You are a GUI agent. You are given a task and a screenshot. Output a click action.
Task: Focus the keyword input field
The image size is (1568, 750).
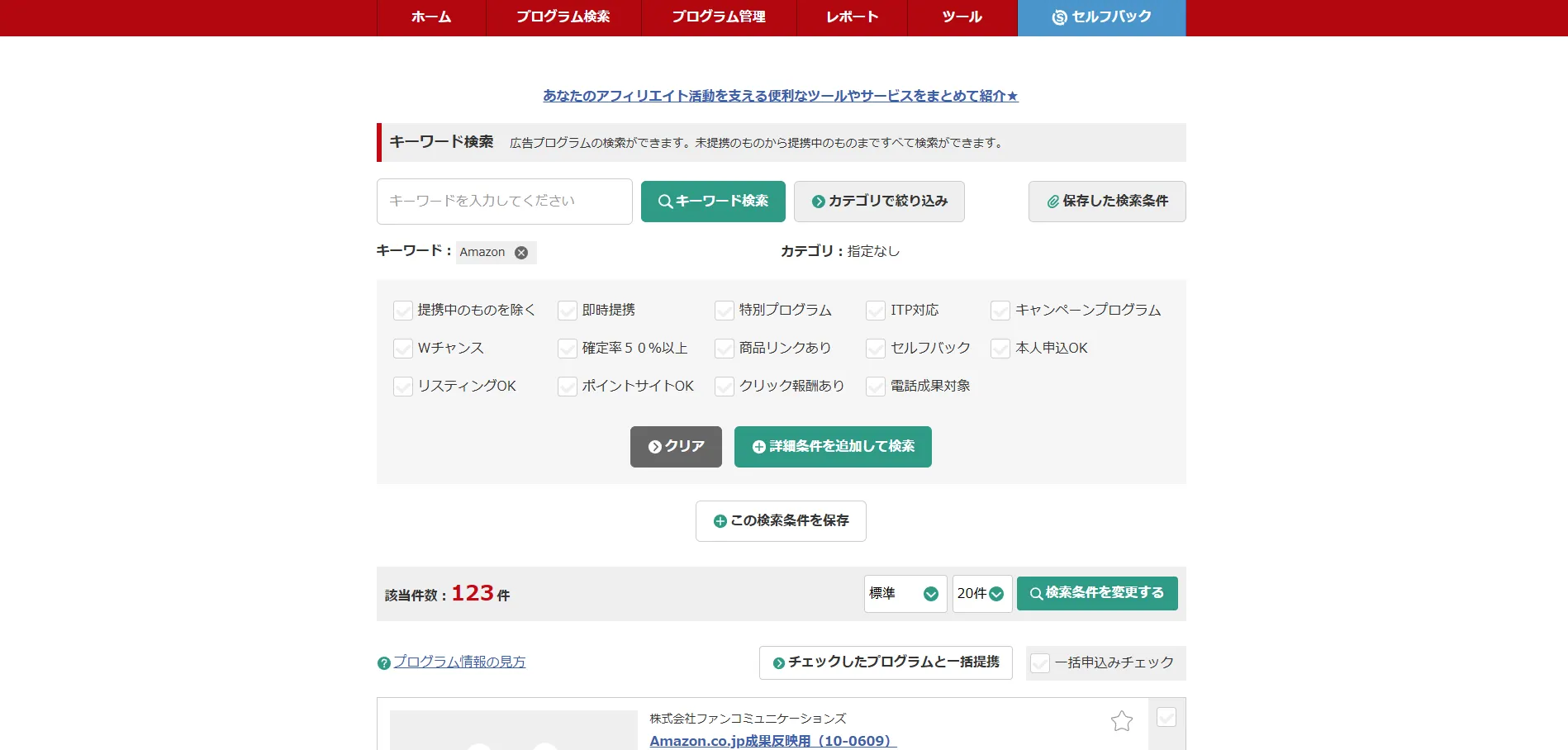click(505, 202)
